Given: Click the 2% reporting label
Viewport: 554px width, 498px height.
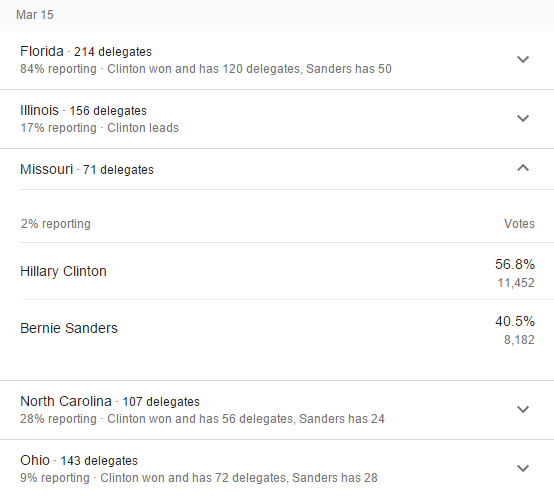Looking at the screenshot, I should 55,224.
